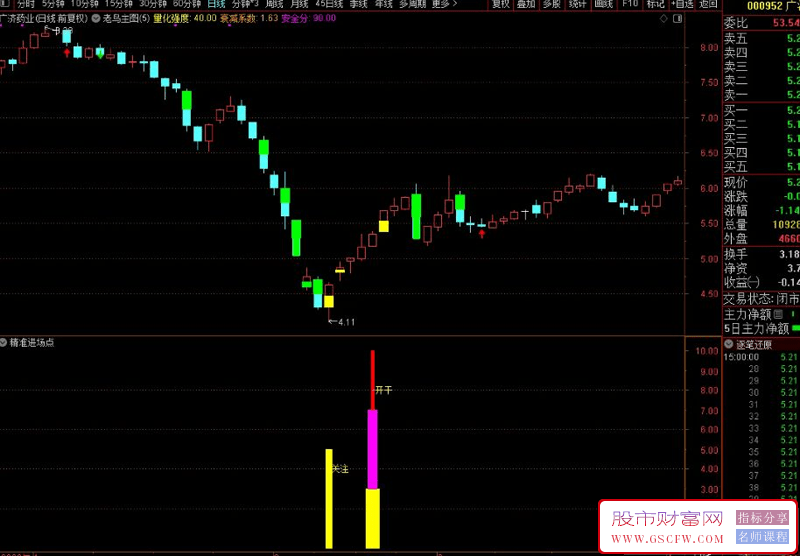Viewport: 800px width, 556px height.
Task: Click the 换手 turnover row
Action: [x=762, y=254]
